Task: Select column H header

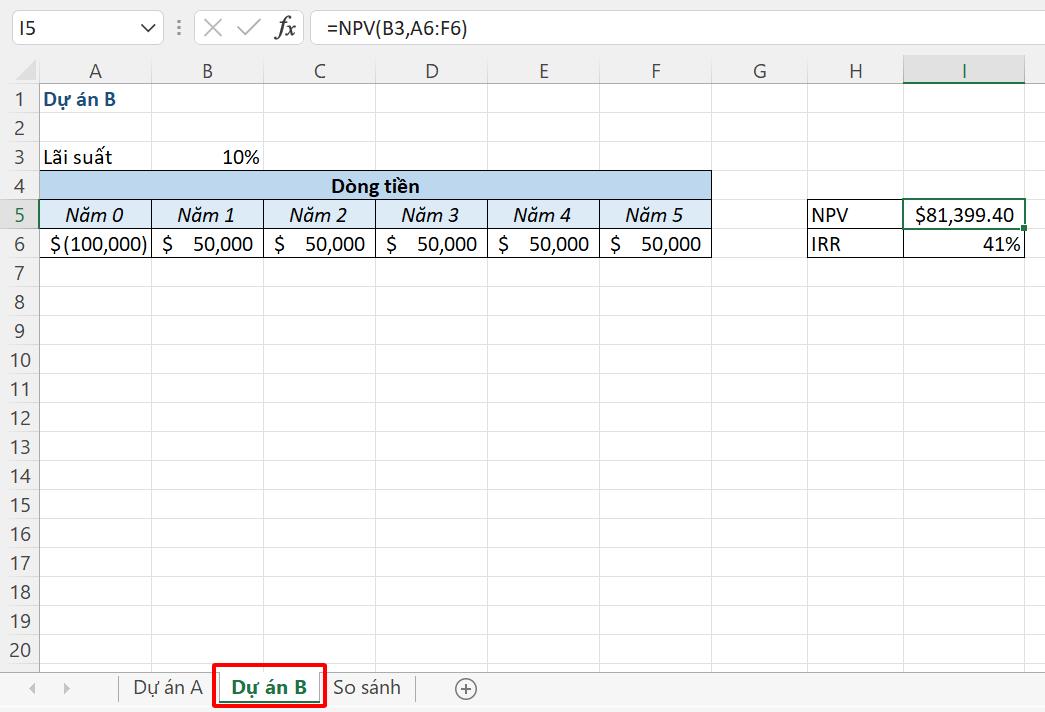Action: pos(855,71)
